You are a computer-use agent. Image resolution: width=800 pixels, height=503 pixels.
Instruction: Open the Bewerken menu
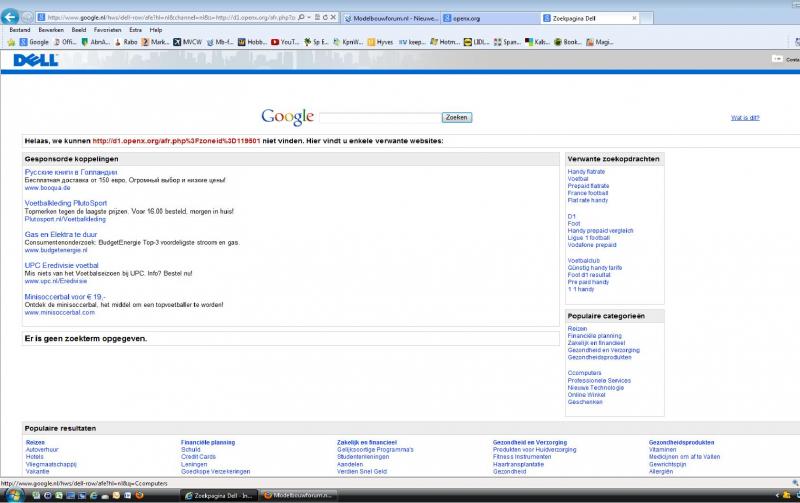(x=51, y=30)
